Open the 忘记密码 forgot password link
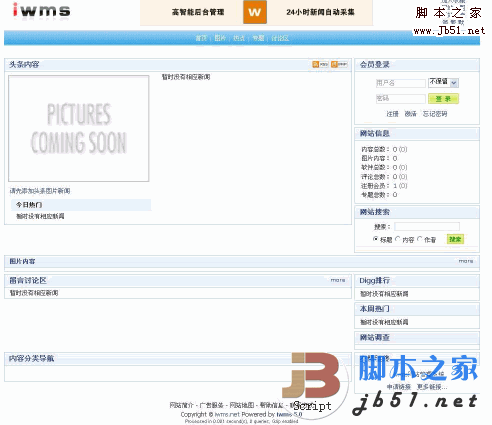492x425 pixels. [x=435, y=114]
